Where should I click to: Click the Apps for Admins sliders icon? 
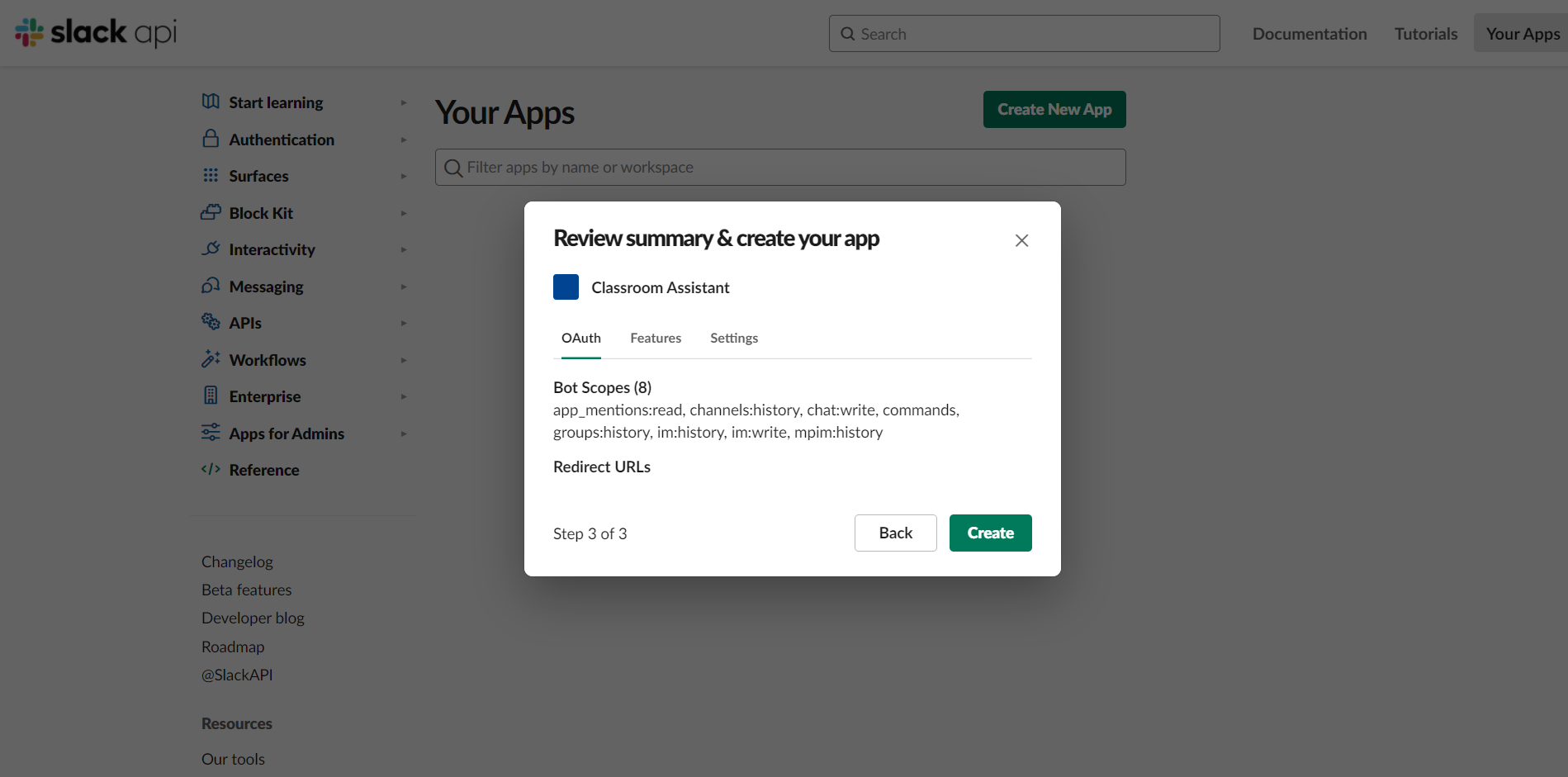(x=211, y=433)
